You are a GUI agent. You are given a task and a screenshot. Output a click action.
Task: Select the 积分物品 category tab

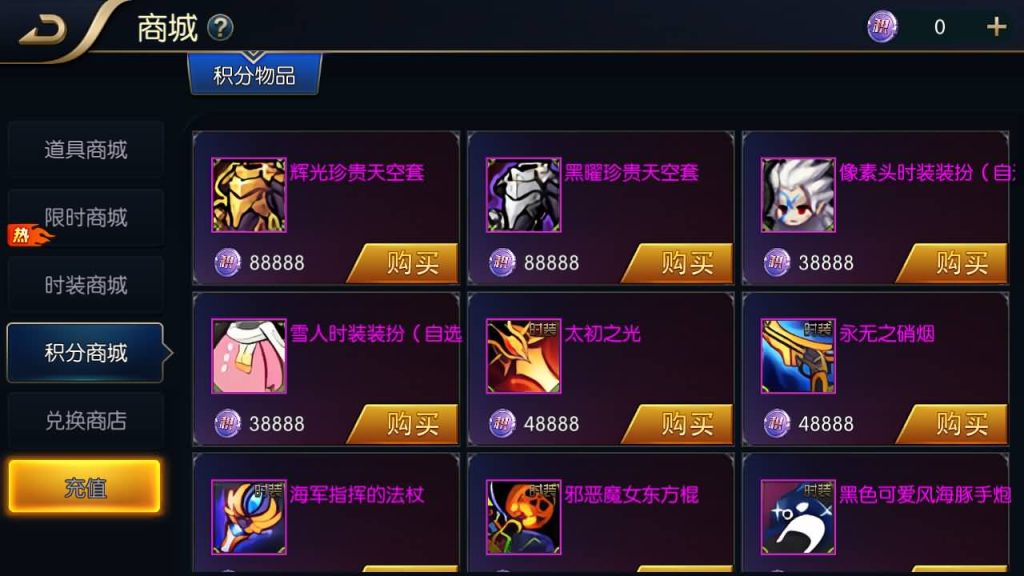click(x=255, y=74)
